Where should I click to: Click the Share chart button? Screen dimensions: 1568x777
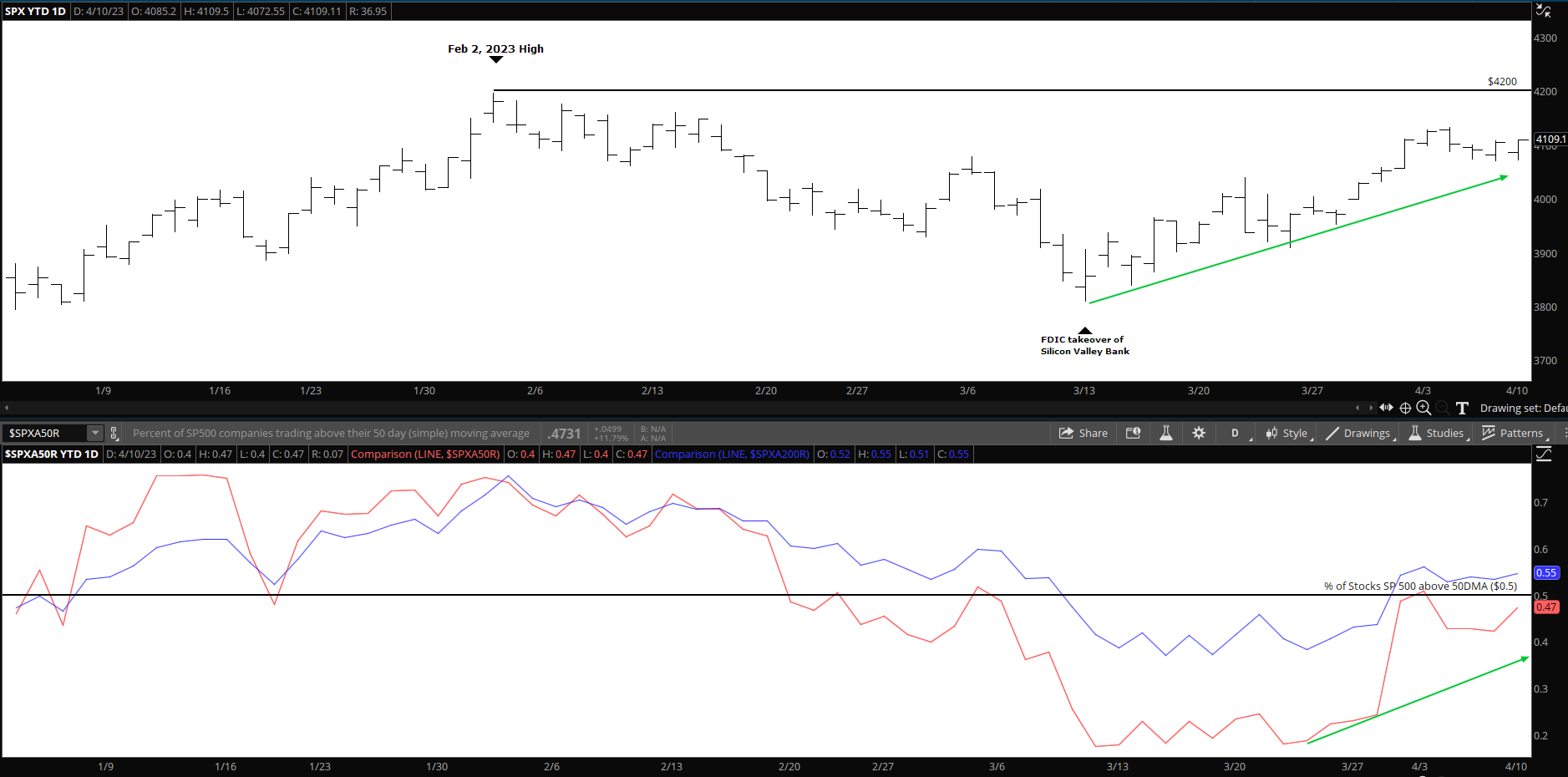(1083, 433)
